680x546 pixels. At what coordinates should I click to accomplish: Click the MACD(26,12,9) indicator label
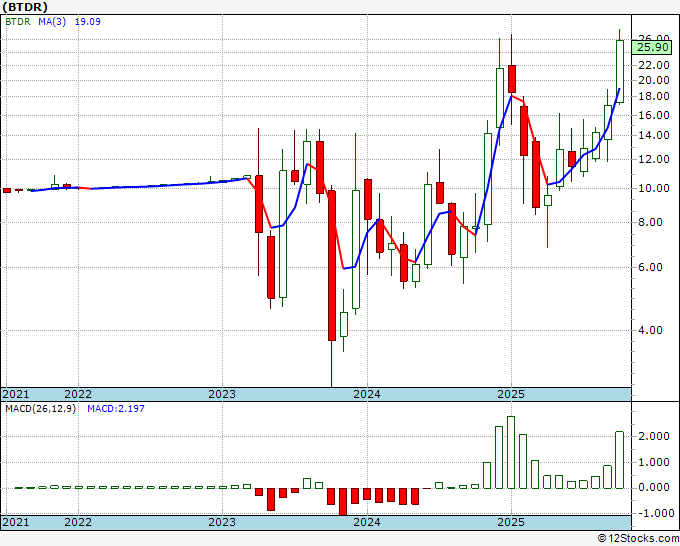coord(41,409)
